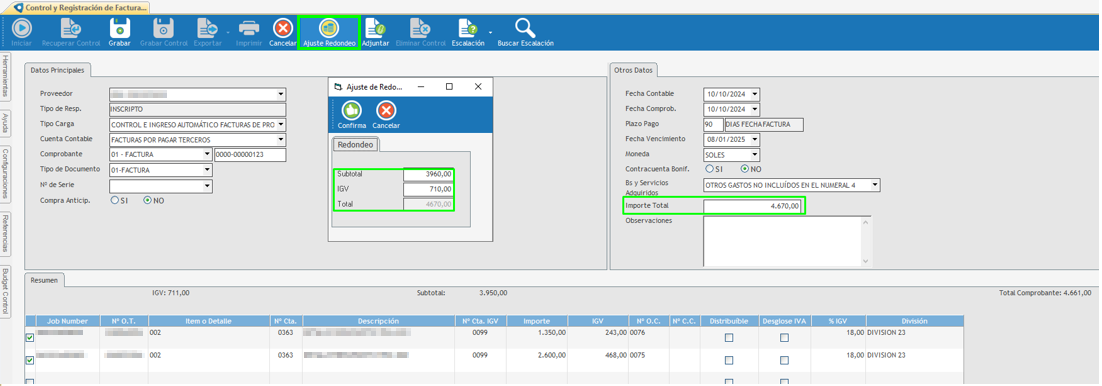Open the Tipo de Documento dropdown
This screenshot has width=1102, height=386.
pyautogui.click(x=207, y=170)
